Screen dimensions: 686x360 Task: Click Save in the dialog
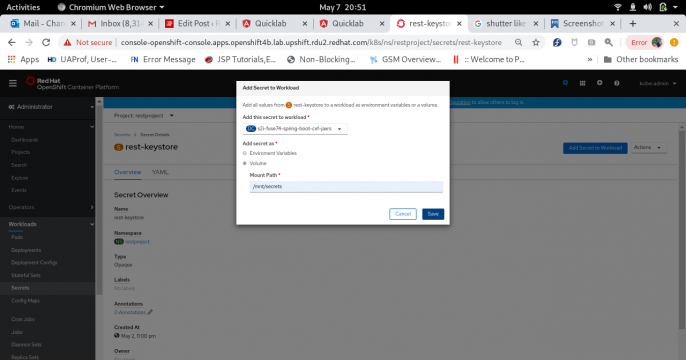433,214
